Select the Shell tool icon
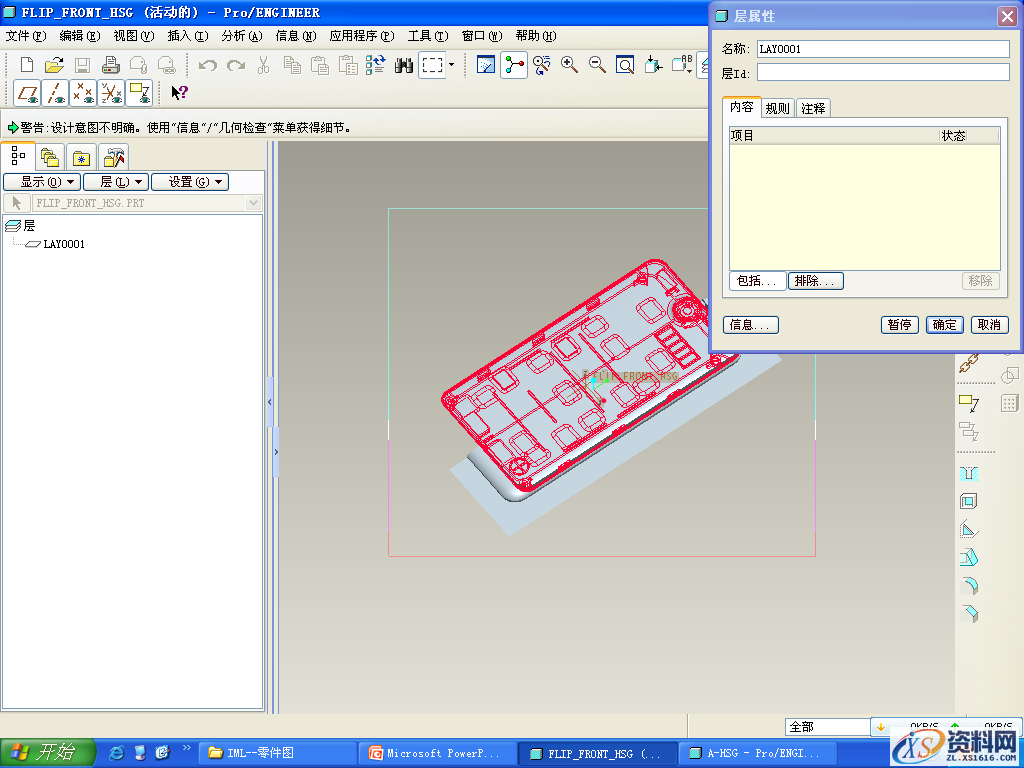 click(x=968, y=501)
